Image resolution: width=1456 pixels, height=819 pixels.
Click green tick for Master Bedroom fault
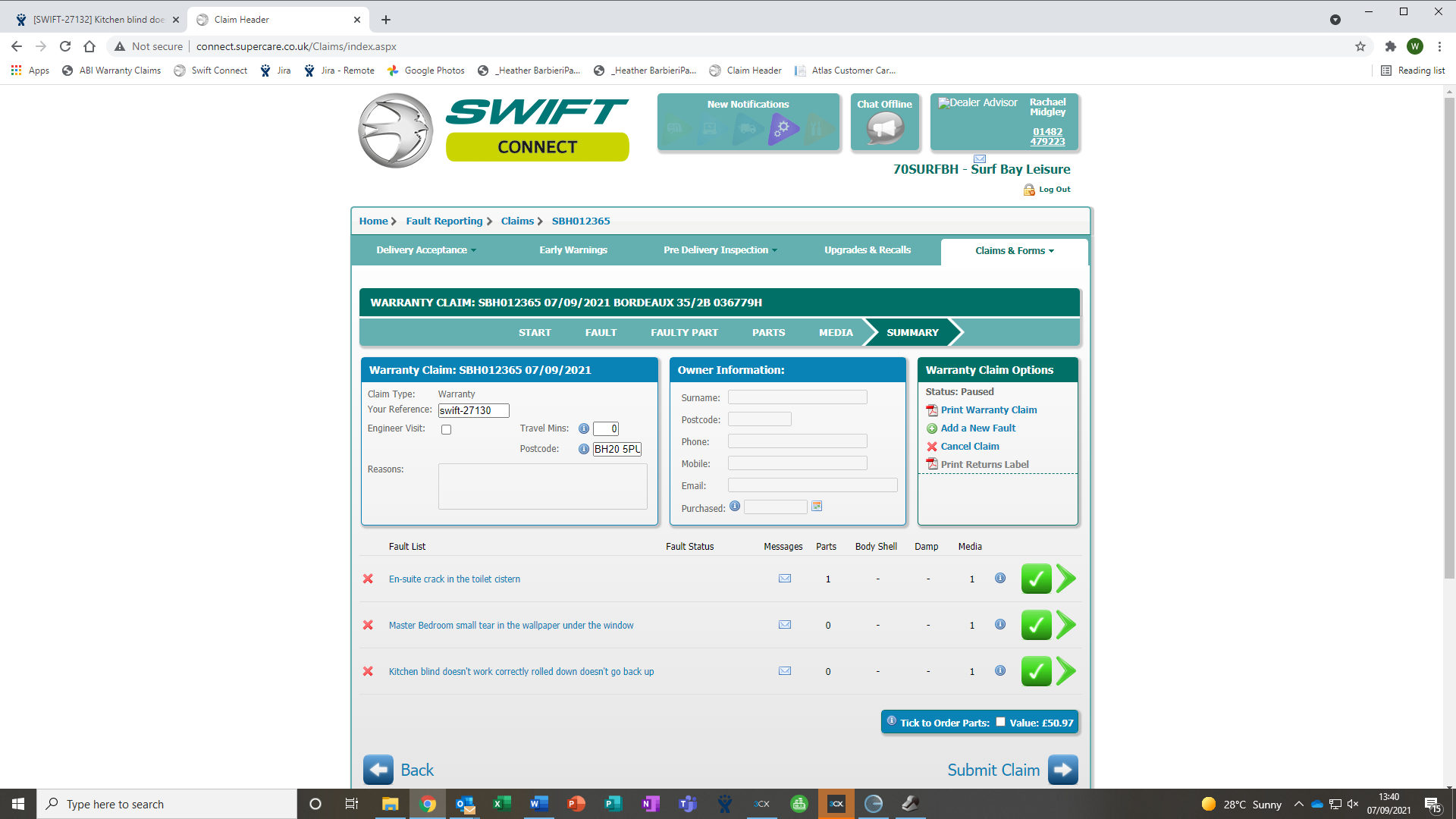1036,626
